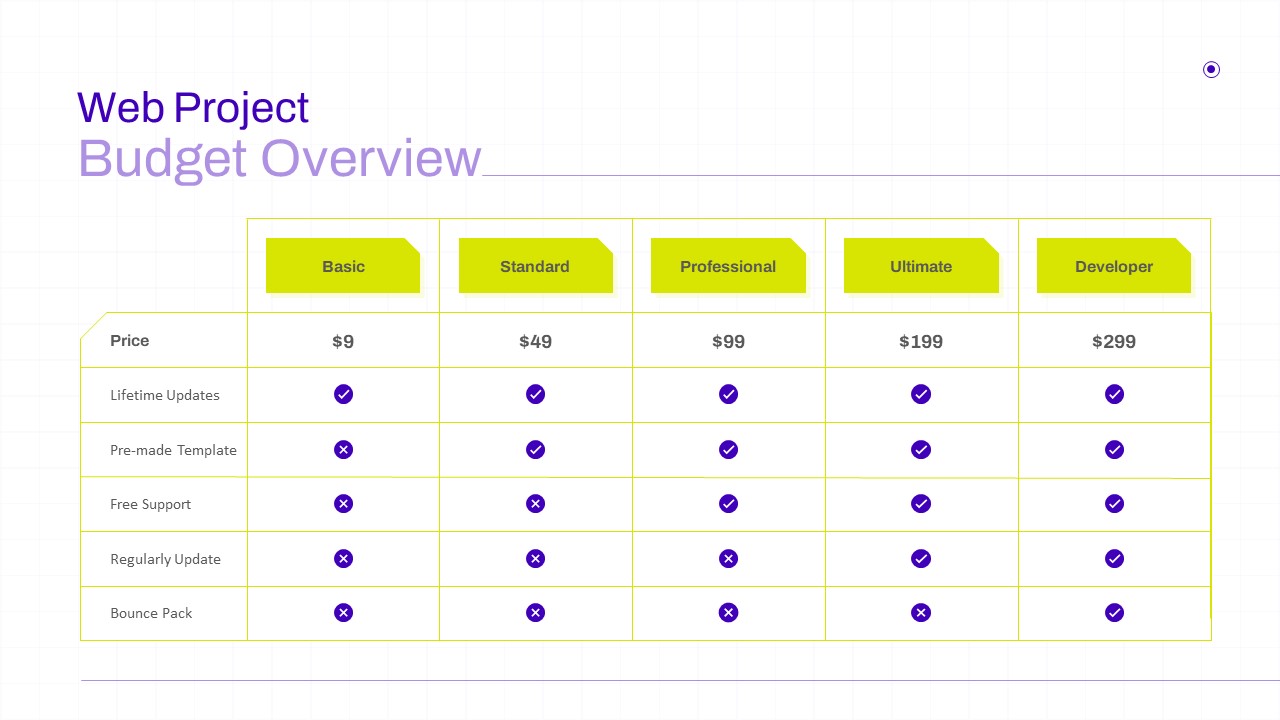
Task: Select the Ultimate plan header
Action: pos(921,266)
